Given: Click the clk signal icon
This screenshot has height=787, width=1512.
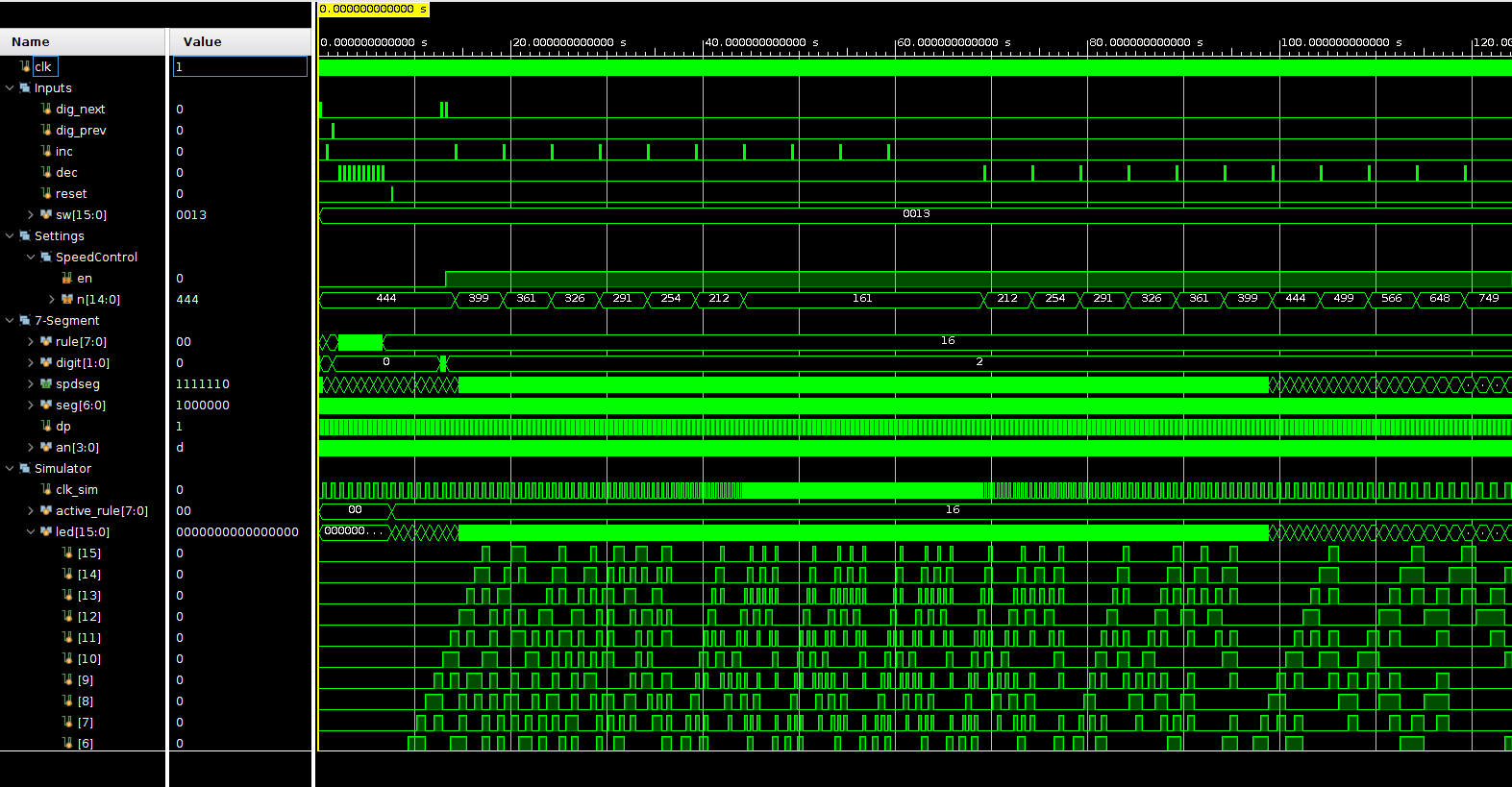Looking at the screenshot, I should point(25,66).
